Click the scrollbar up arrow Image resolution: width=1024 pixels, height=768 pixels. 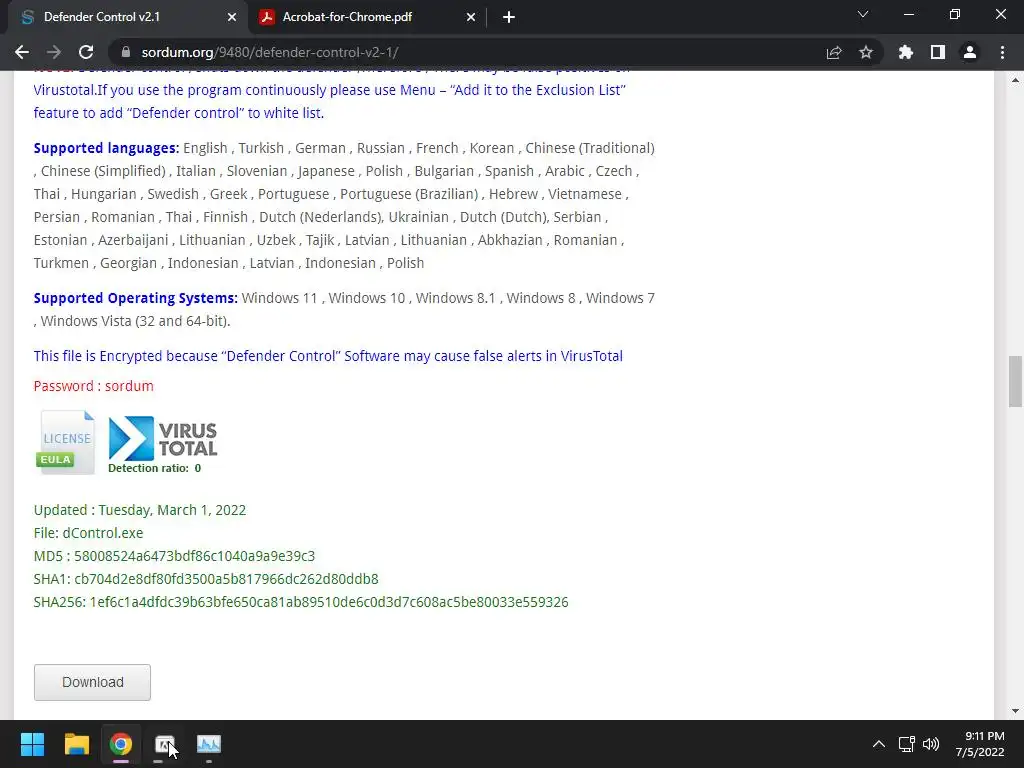tap(1015, 80)
